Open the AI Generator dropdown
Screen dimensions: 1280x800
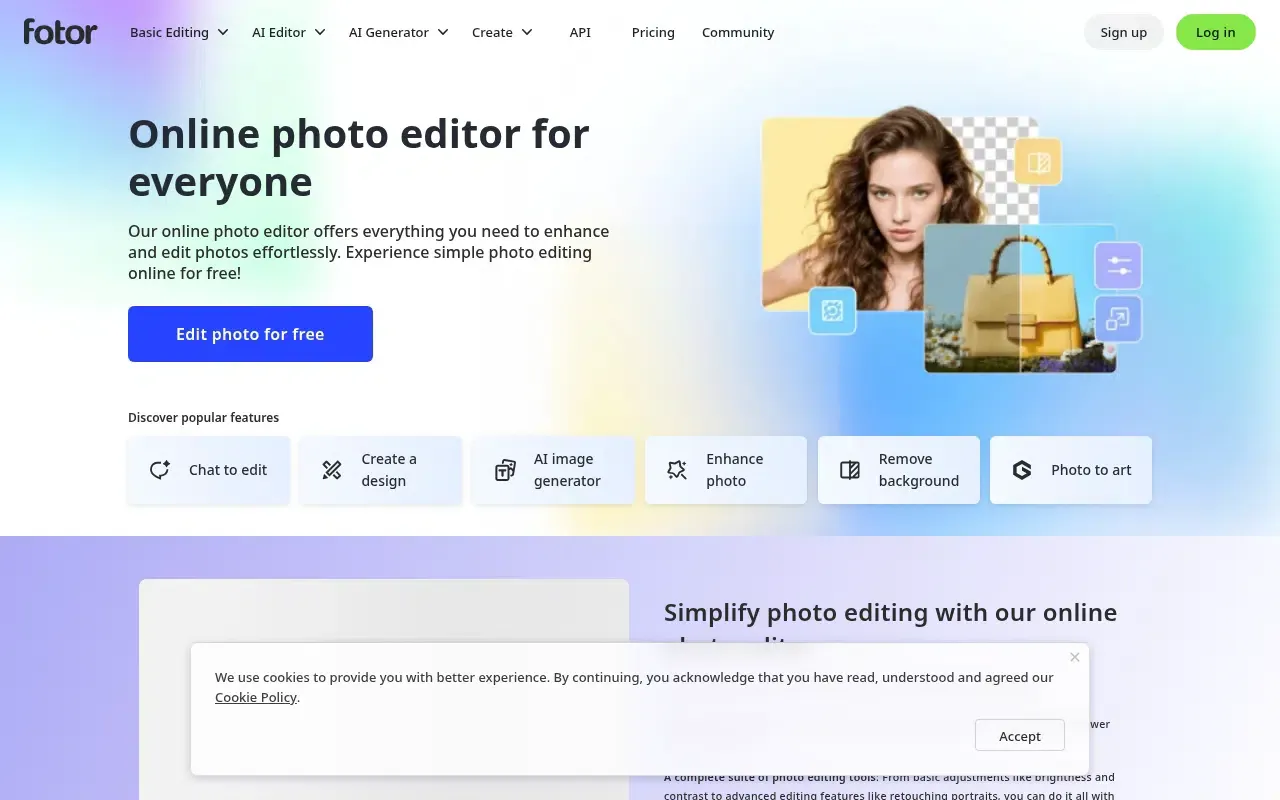pos(398,32)
